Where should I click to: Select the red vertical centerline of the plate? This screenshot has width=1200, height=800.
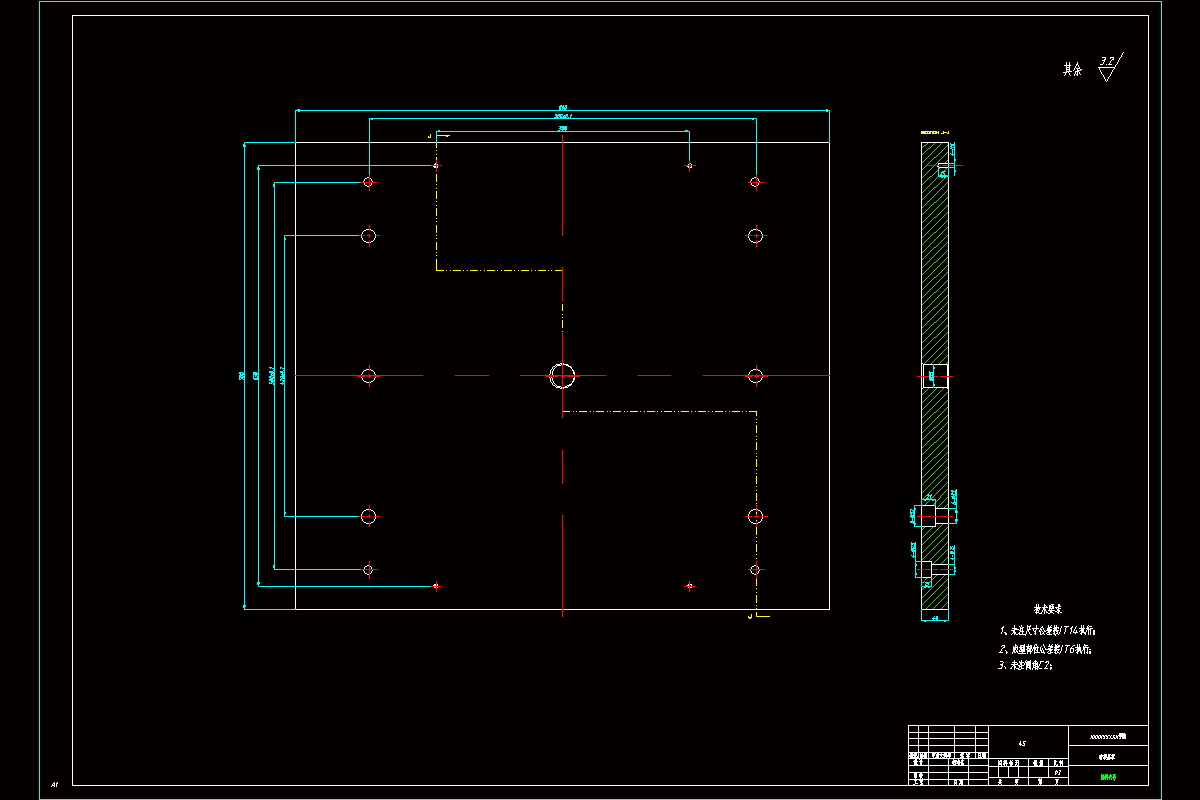pyautogui.click(x=563, y=376)
